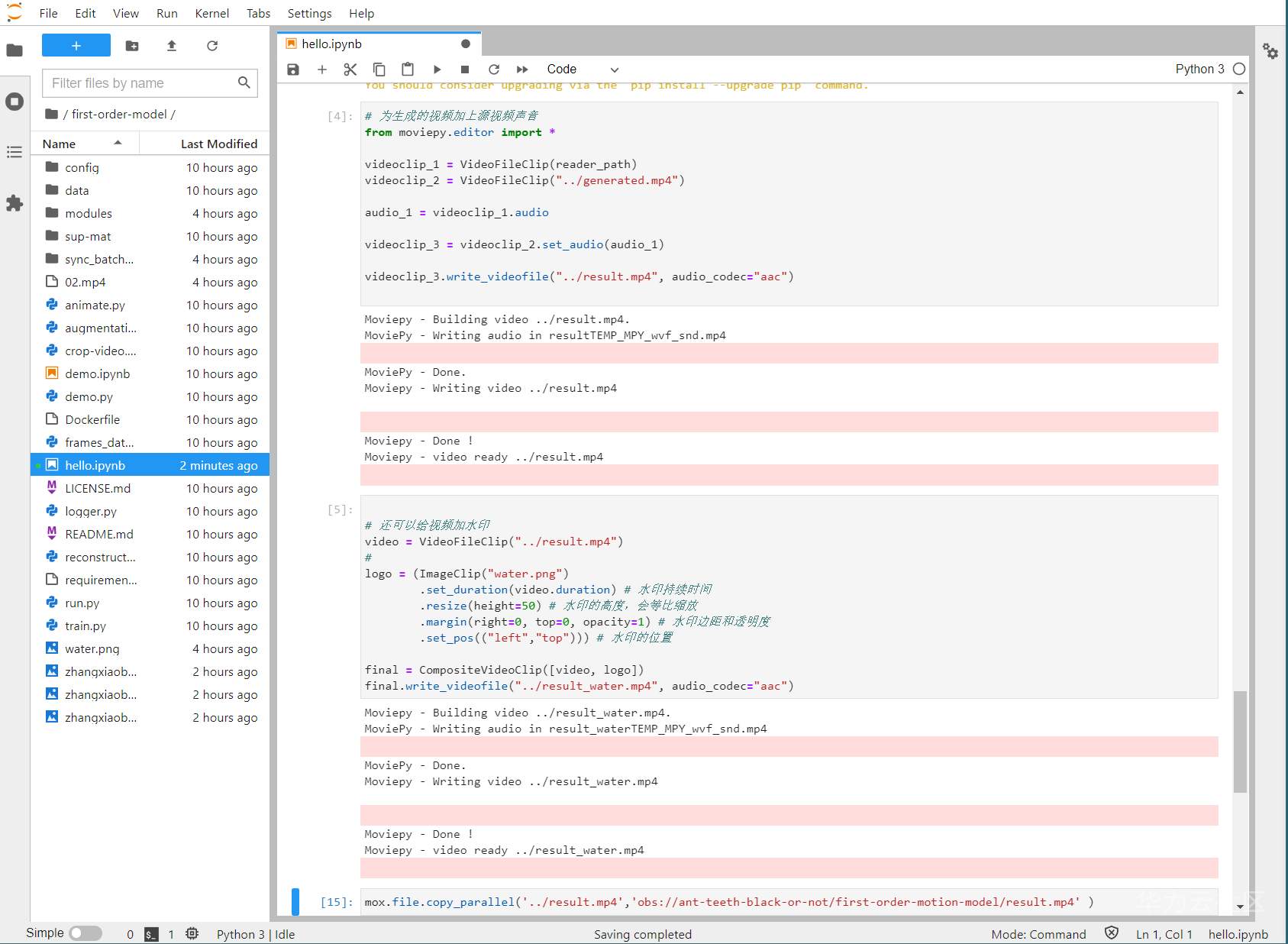
Task: Save the notebook using the toolbar disk icon
Action: click(293, 70)
